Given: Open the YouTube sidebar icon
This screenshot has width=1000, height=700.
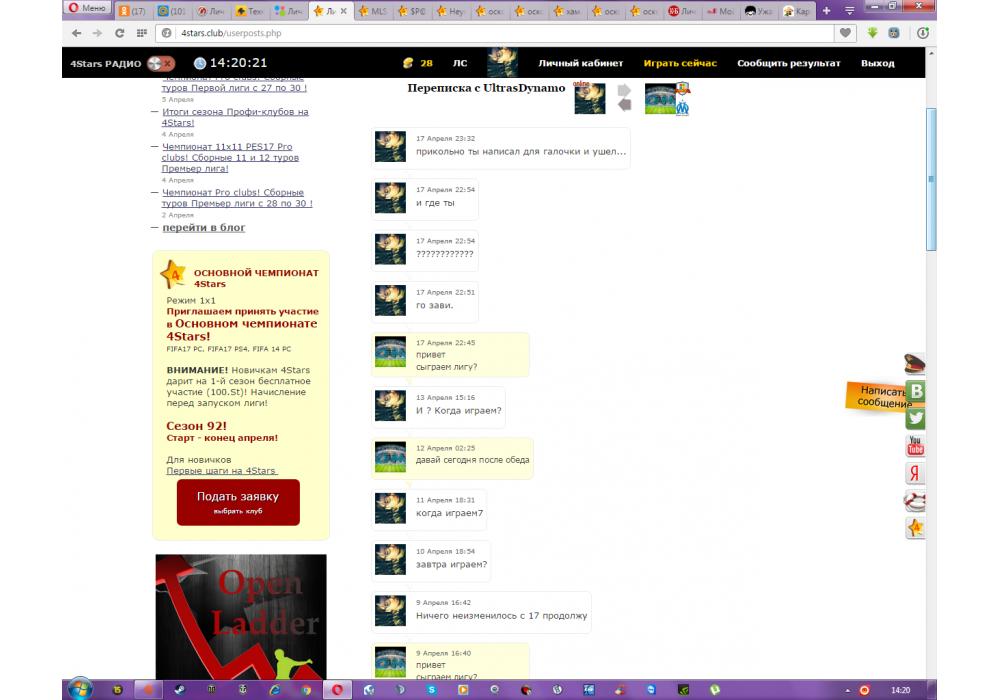Looking at the screenshot, I should click(915, 446).
